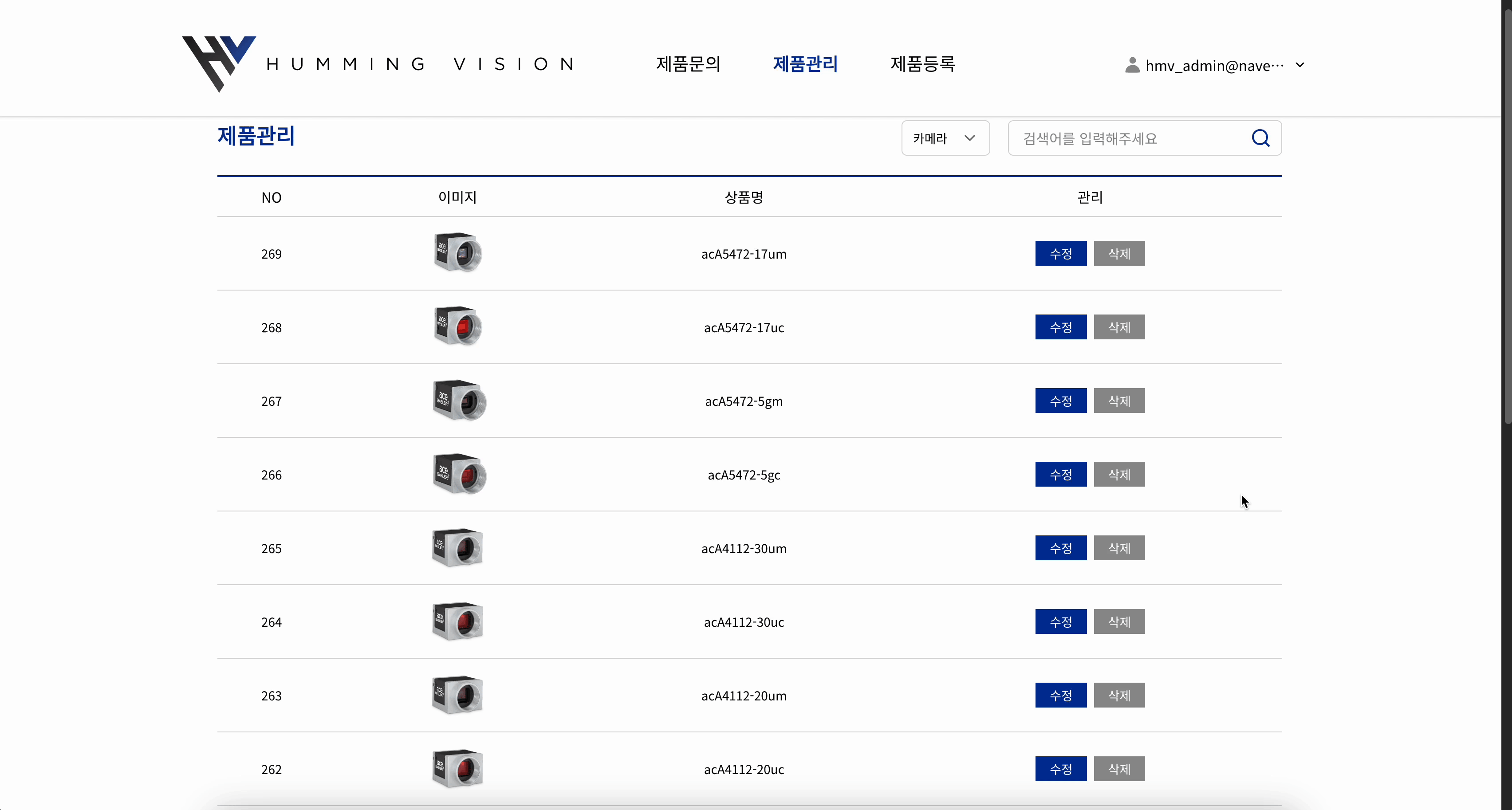Click 수정 for product 269

click(1060, 254)
